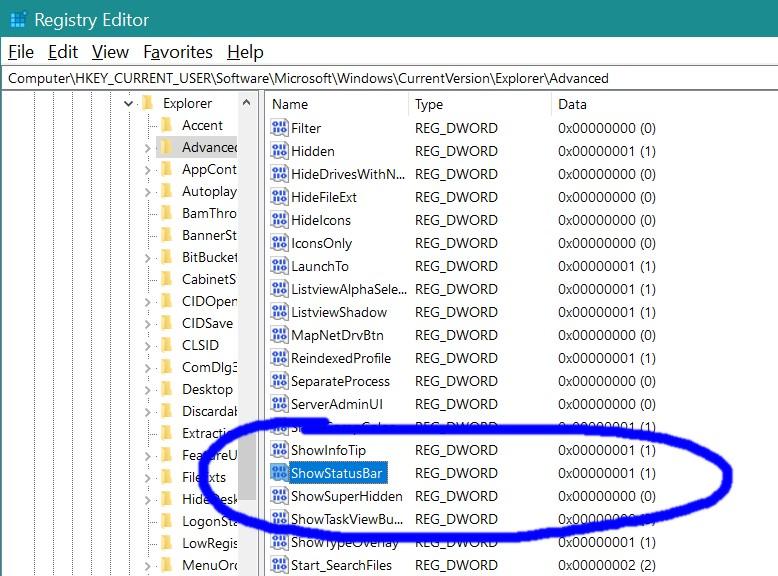
Task: Click the LaunchTo DWORD icon
Action: pyautogui.click(x=279, y=266)
